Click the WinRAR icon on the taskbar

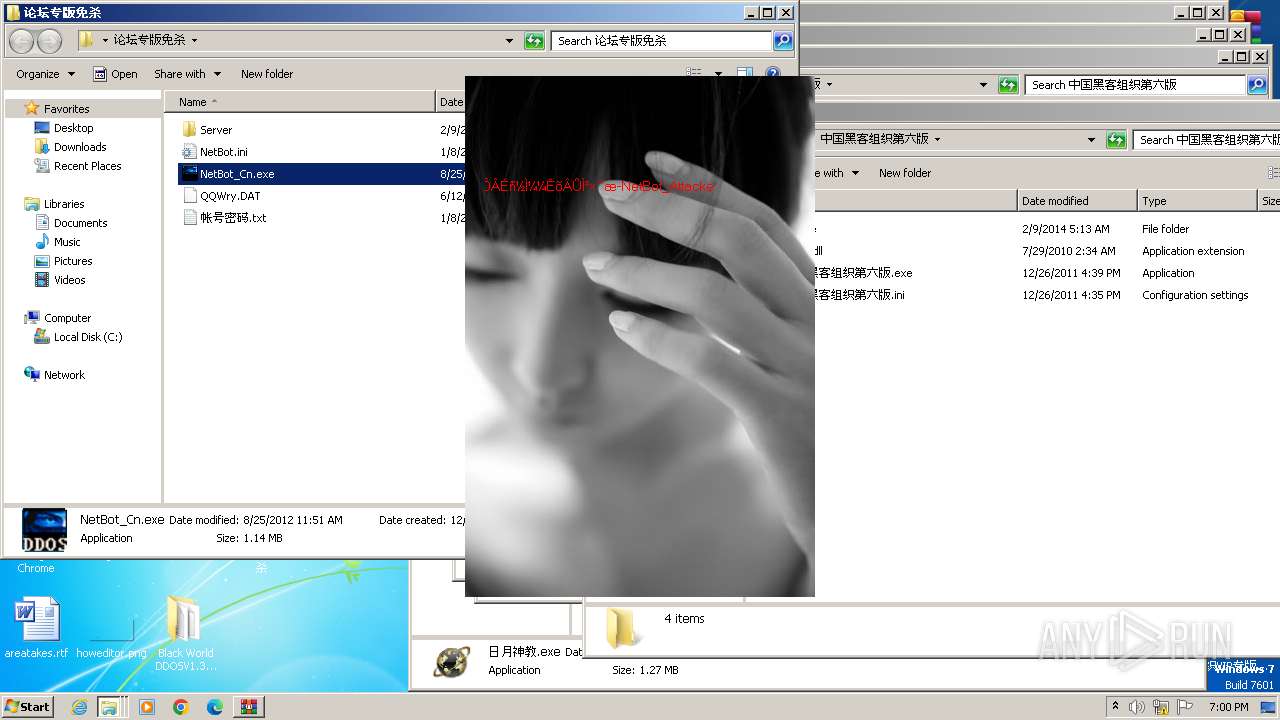click(249, 707)
